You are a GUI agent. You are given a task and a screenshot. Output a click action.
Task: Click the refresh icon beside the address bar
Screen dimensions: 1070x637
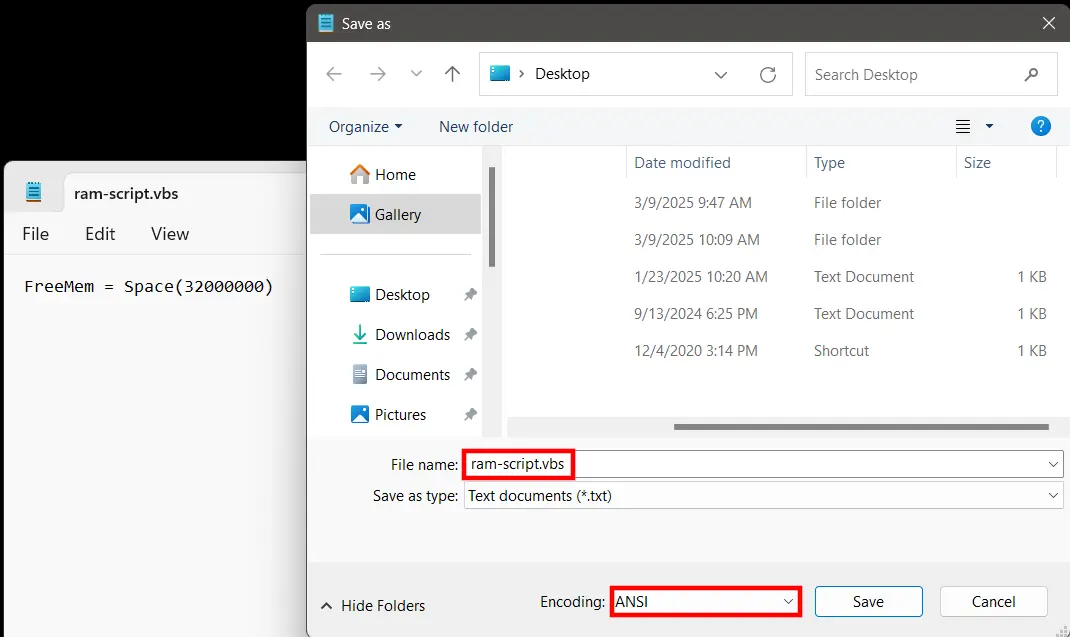pyautogui.click(x=768, y=74)
